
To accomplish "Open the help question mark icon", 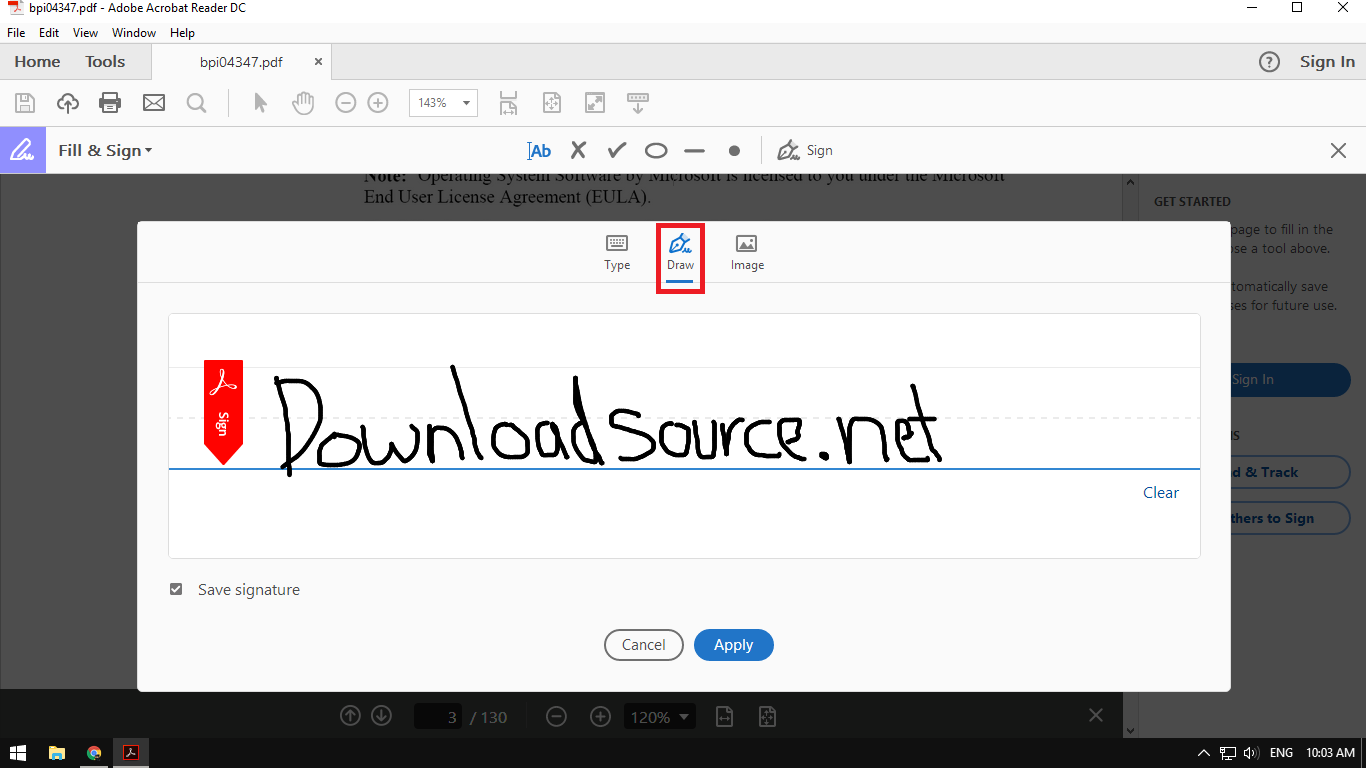I will [1269, 62].
